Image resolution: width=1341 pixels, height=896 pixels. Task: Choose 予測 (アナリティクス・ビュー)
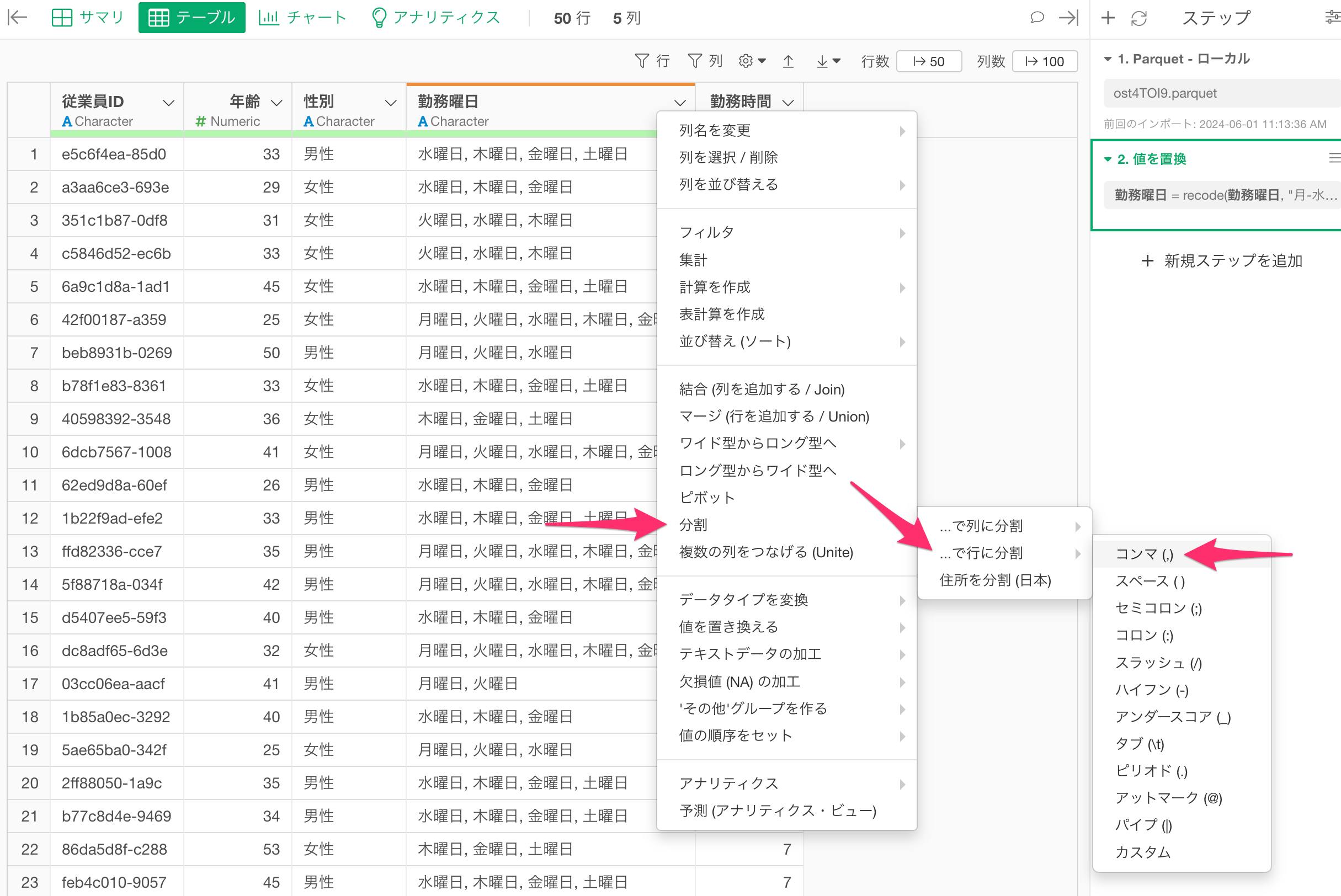click(x=787, y=811)
